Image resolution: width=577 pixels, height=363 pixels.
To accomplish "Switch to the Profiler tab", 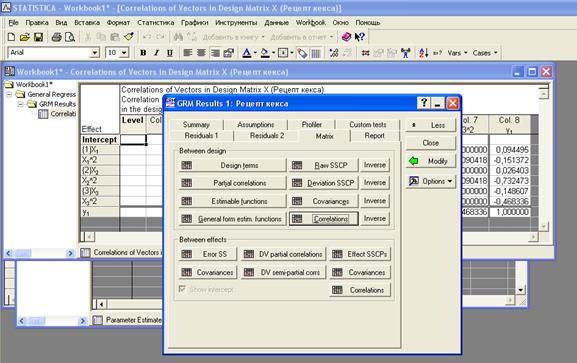I will 312,125.
